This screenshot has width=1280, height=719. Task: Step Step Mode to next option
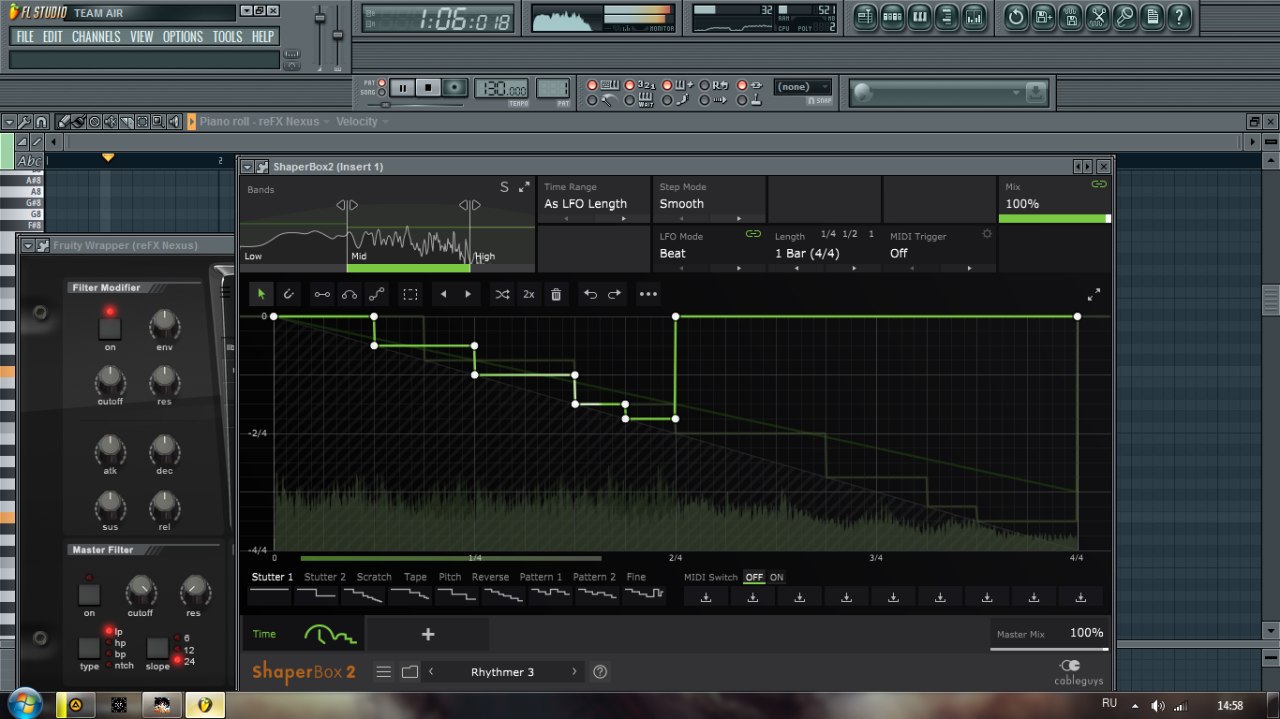(x=739, y=218)
